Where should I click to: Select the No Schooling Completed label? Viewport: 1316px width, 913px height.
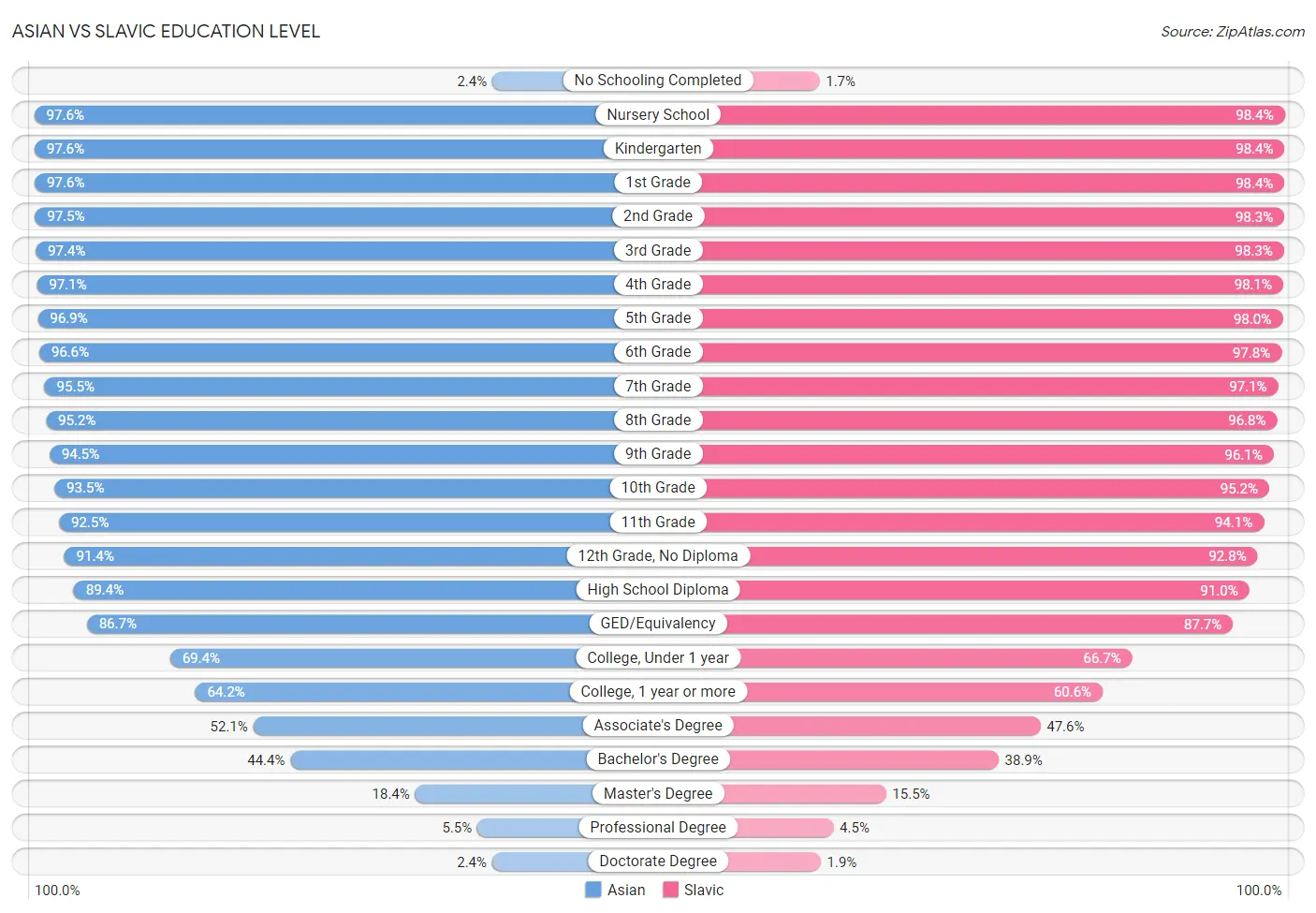coord(658,81)
